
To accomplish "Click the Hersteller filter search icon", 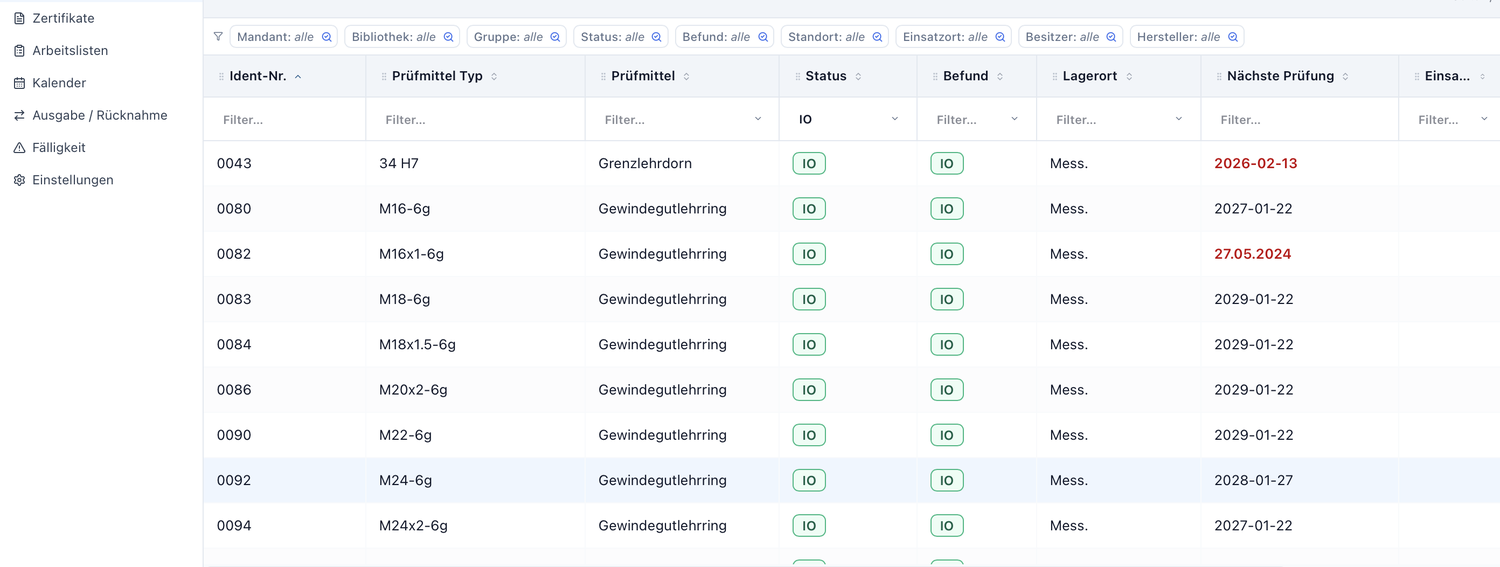I will pyautogui.click(x=1233, y=37).
